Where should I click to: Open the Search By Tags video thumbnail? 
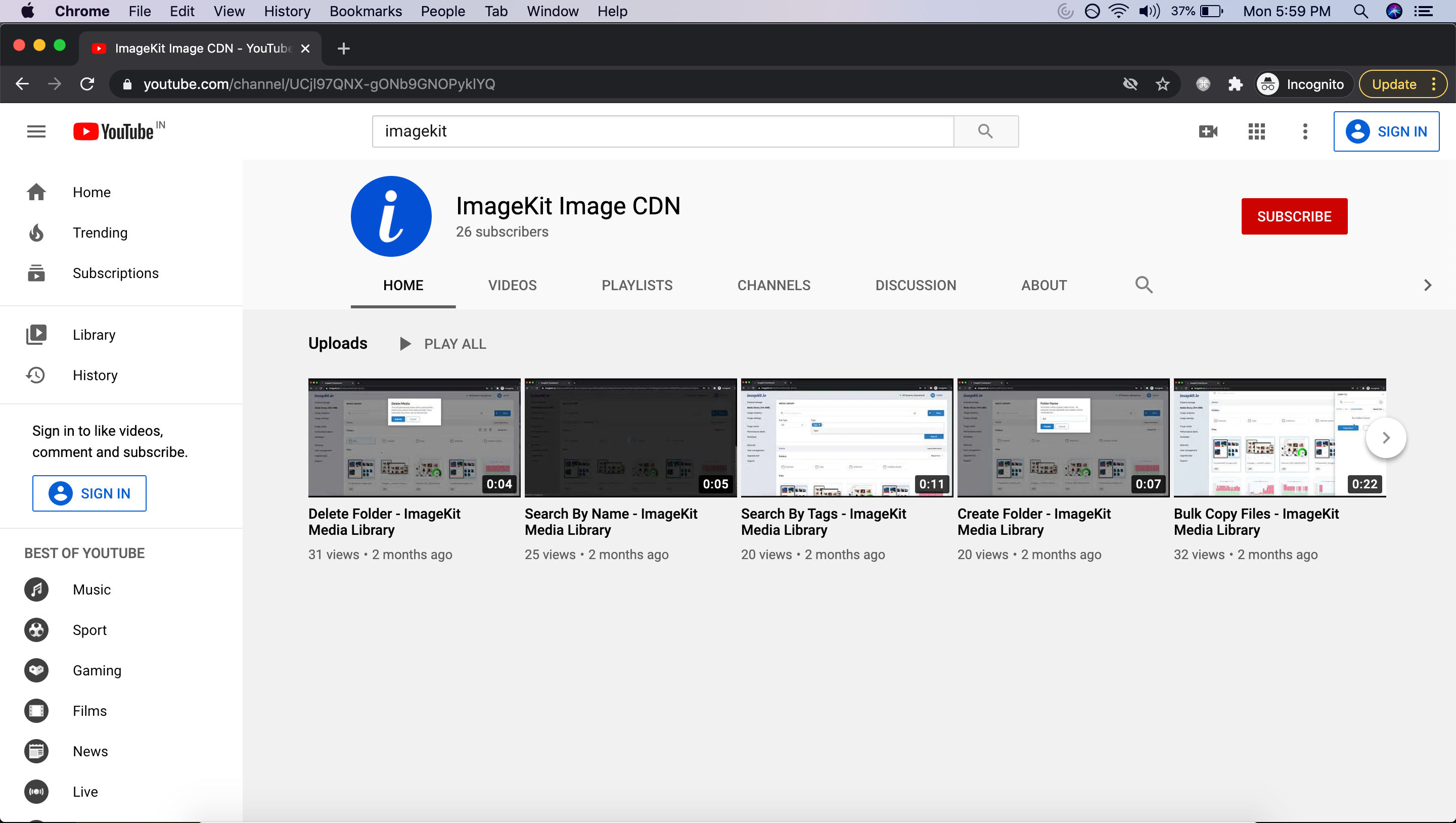pyautogui.click(x=847, y=438)
